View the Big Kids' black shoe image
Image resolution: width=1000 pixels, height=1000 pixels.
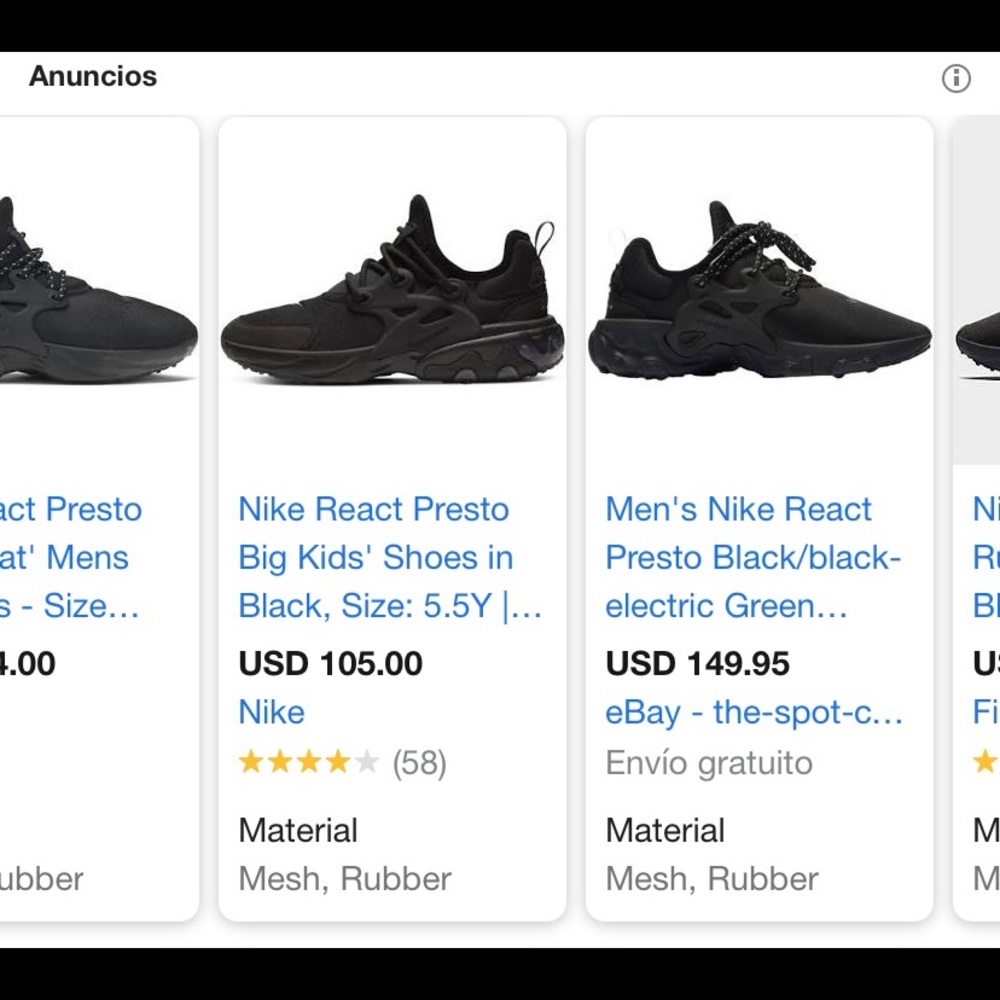pos(392,289)
